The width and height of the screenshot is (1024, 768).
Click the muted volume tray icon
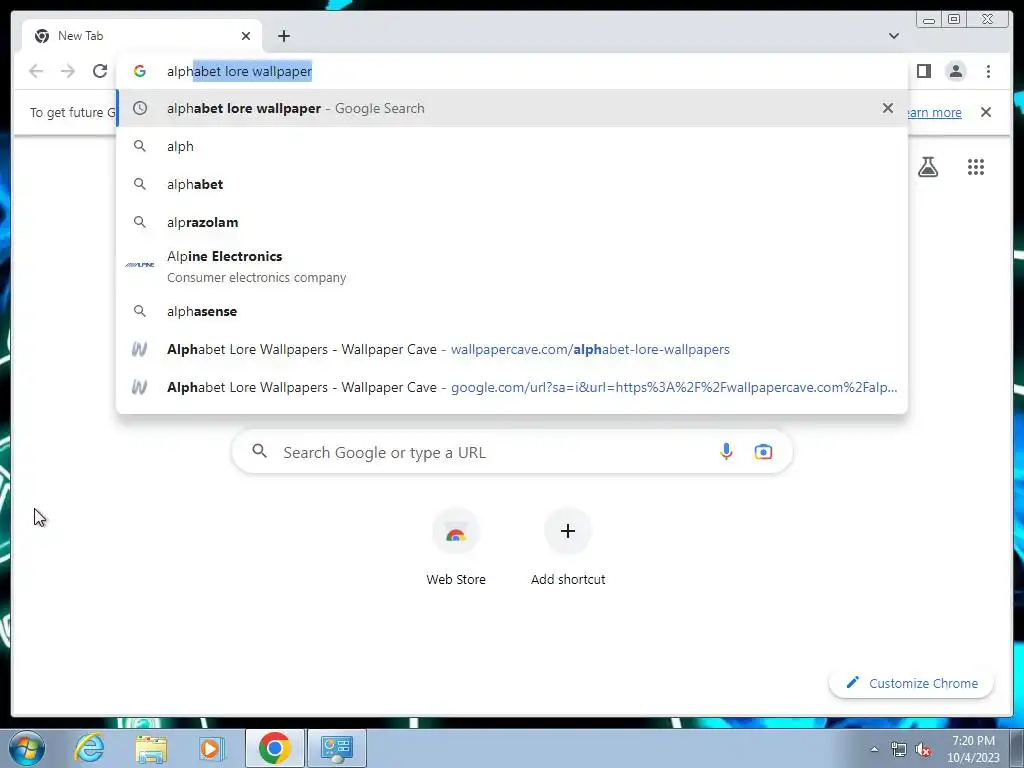point(923,750)
